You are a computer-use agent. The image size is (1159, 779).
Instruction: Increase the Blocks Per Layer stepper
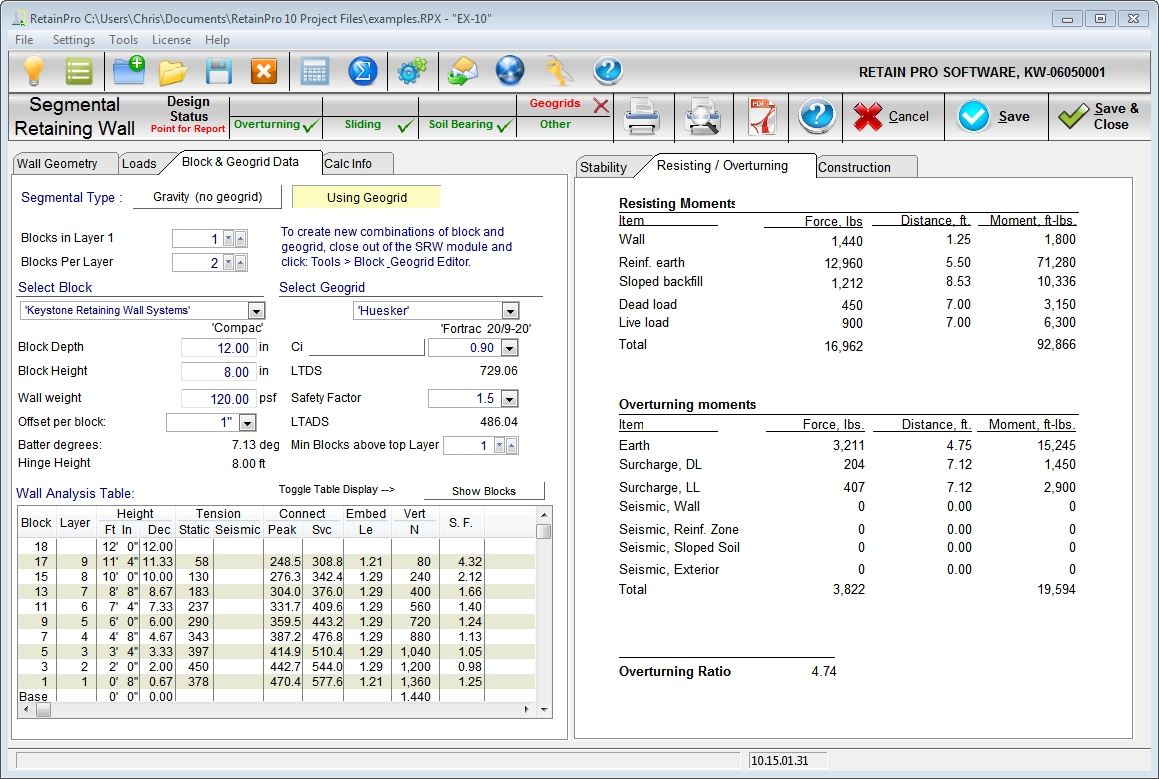click(x=240, y=262)
